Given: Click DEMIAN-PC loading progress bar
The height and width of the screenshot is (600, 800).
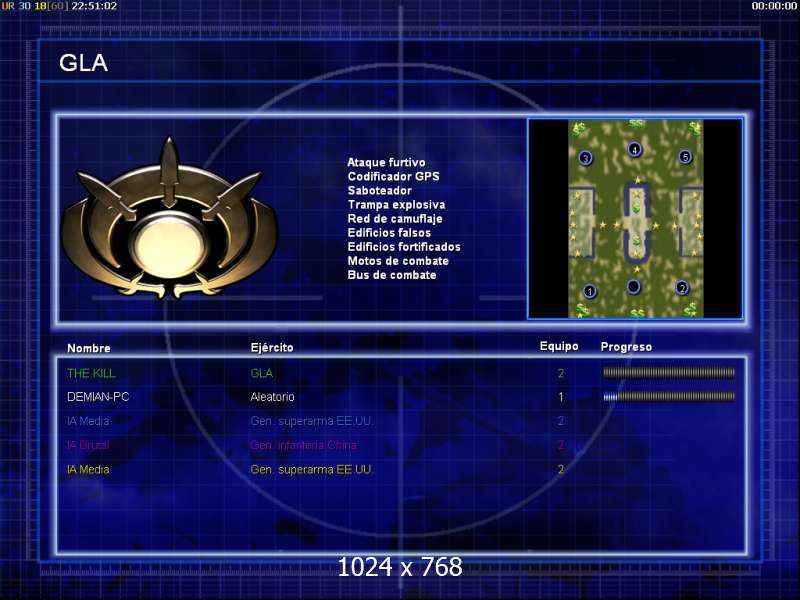Looking at the screenshot, I should point(669,396).
